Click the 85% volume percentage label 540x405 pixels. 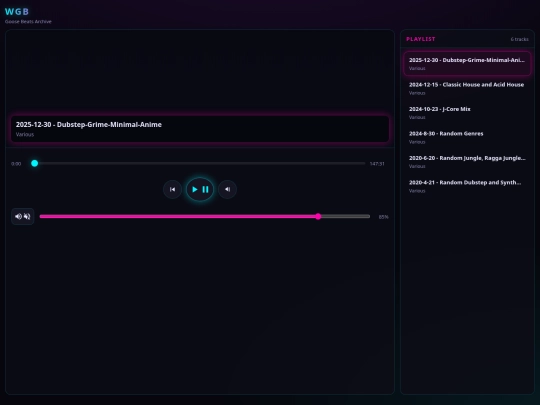pos(383,217)
